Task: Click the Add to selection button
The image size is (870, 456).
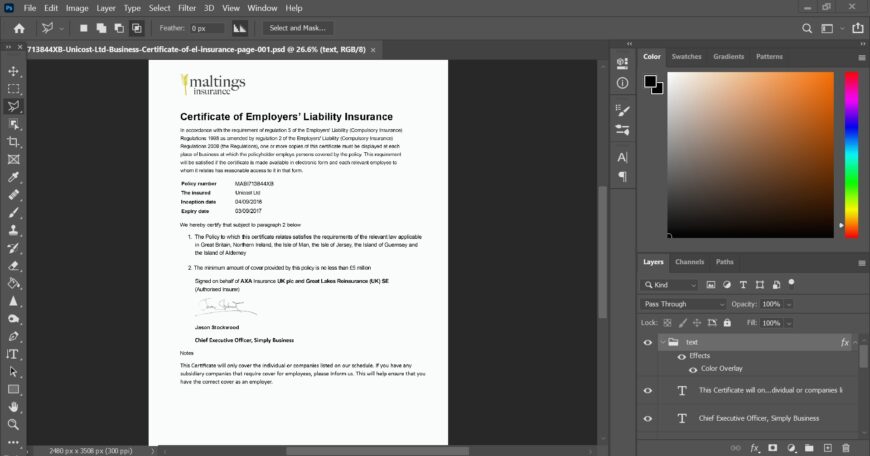Action: [101, 28]
